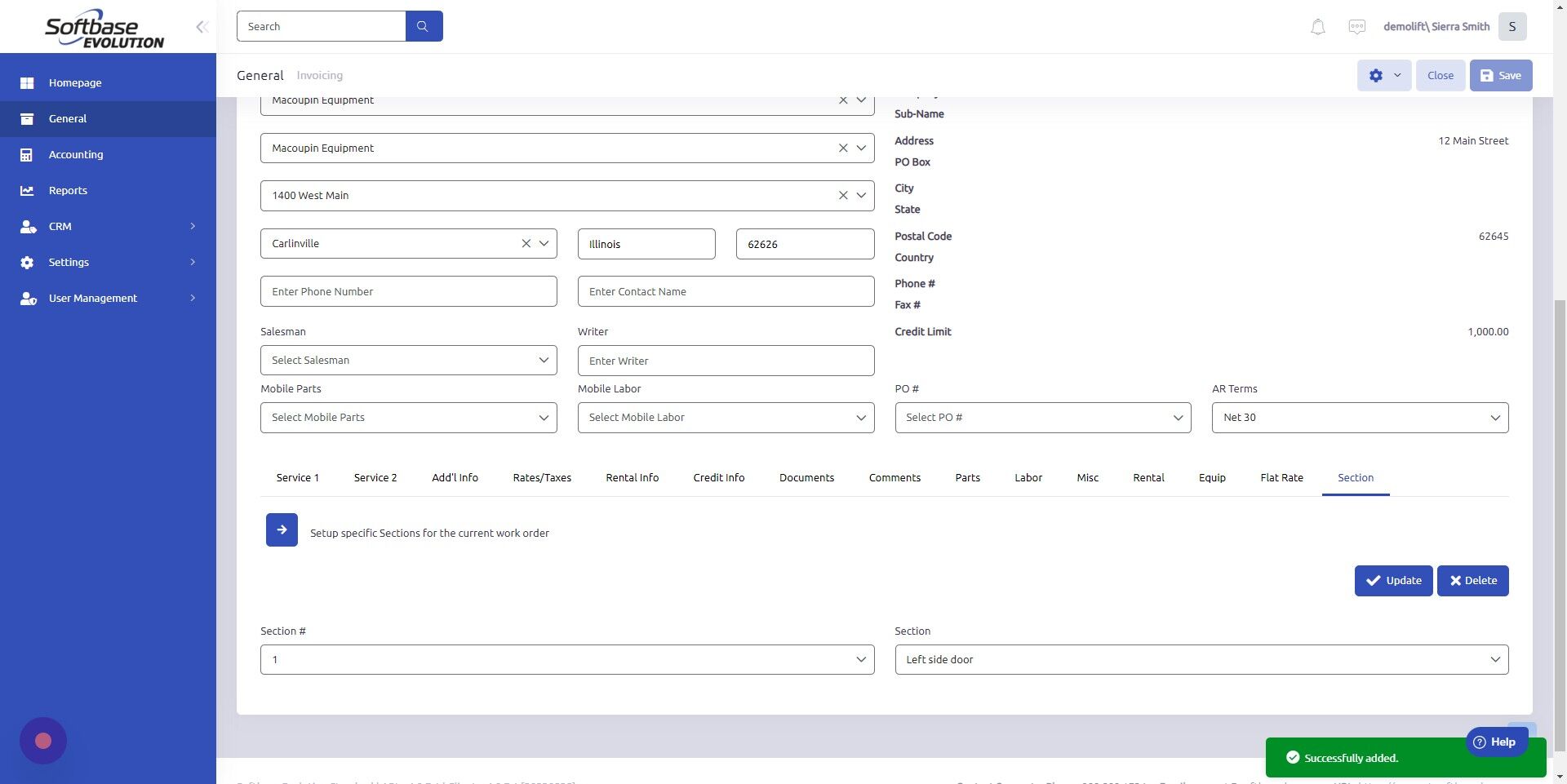Viewport: 1567px width, 784px height.
Task: Open the Reports section from sidebar
Action: pos(28,190)
